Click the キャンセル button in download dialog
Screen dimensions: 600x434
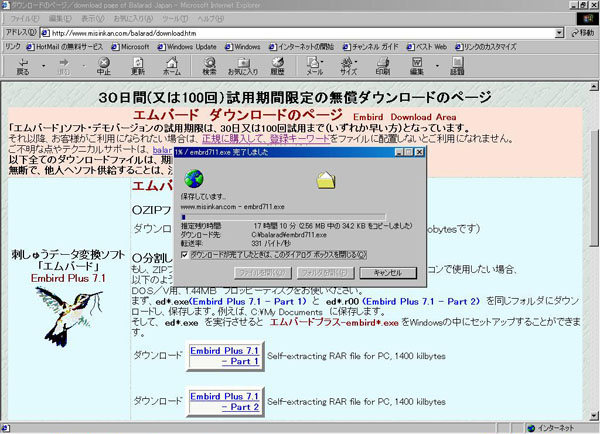[x=388, y=273]
